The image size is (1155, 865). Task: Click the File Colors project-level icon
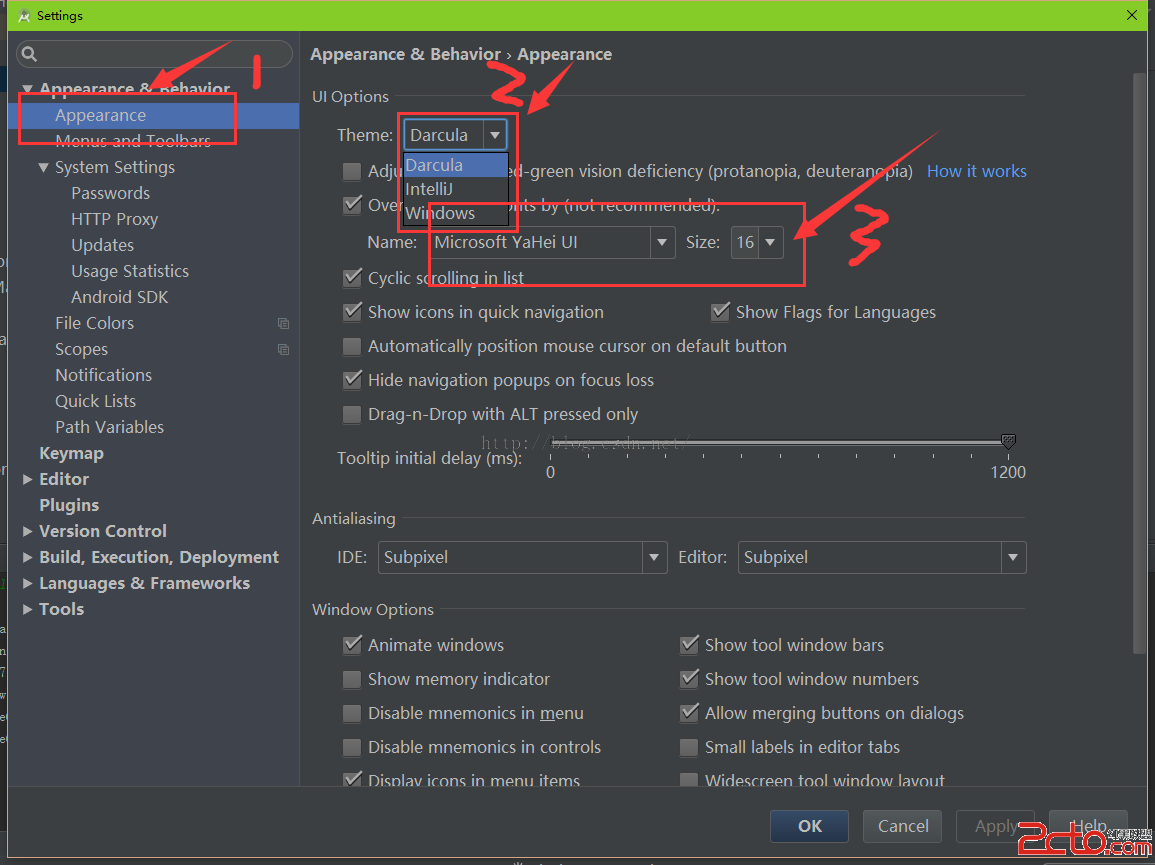pos(283,323)
